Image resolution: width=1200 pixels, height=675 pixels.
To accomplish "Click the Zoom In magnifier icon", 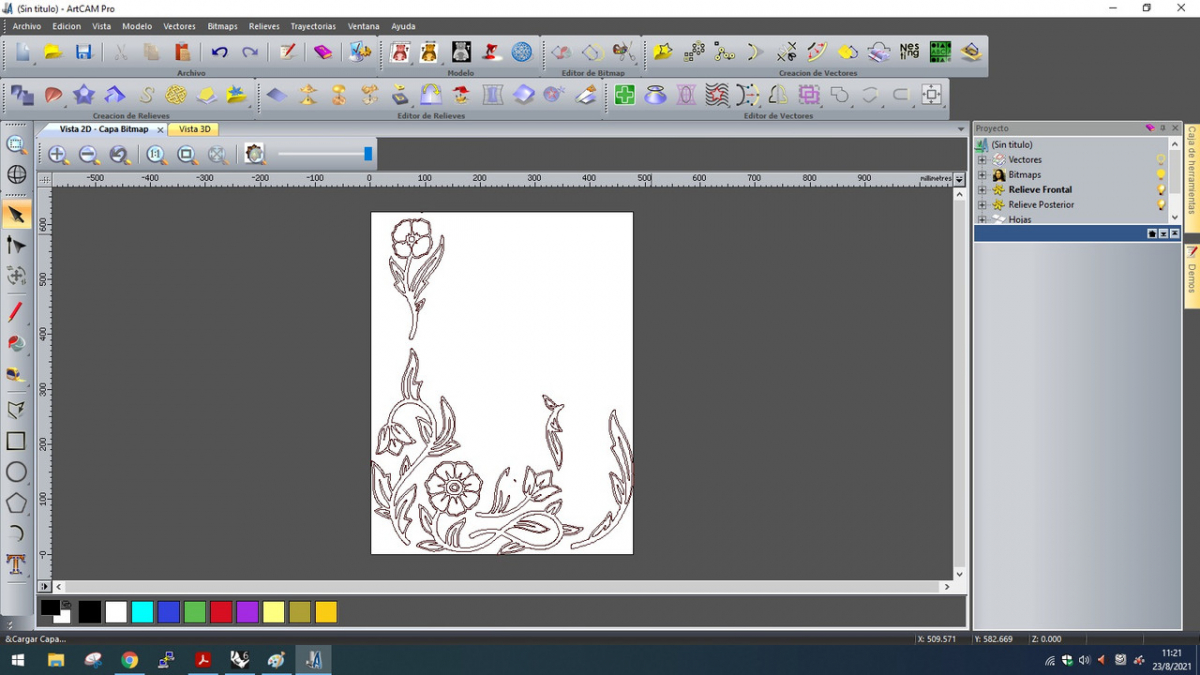I will click(x=58, y=154).
